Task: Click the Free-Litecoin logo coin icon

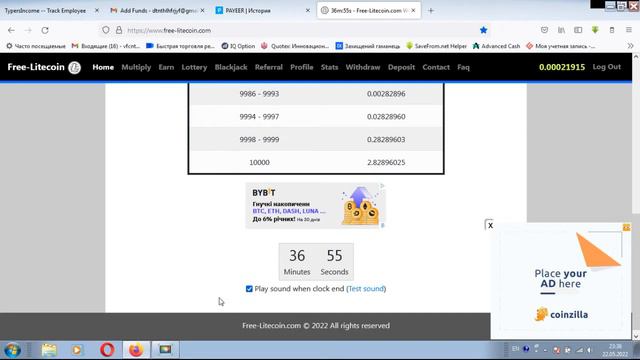Action: [x=74, y=67]
